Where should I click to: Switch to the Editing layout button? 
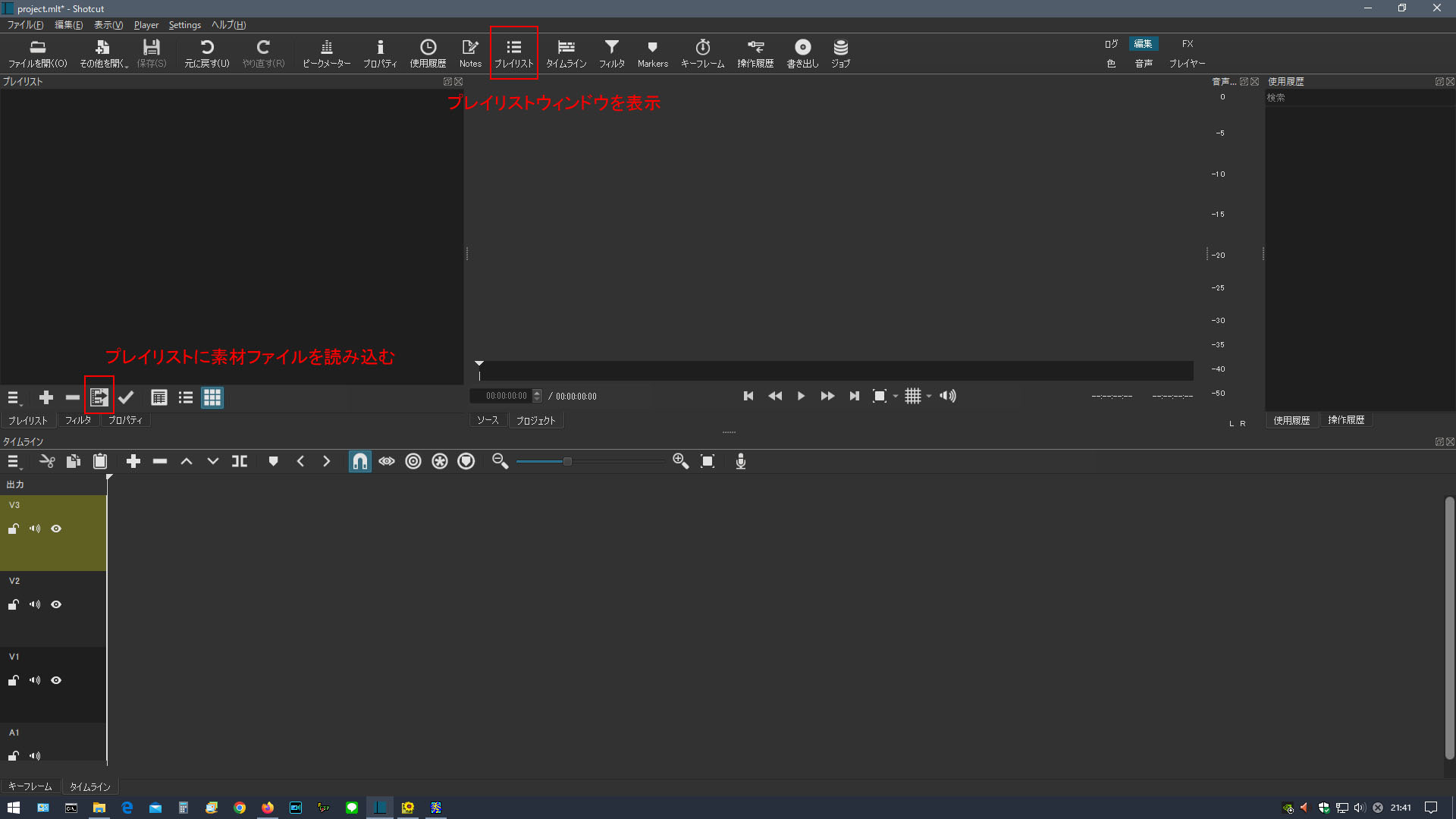click(1144, 44)
